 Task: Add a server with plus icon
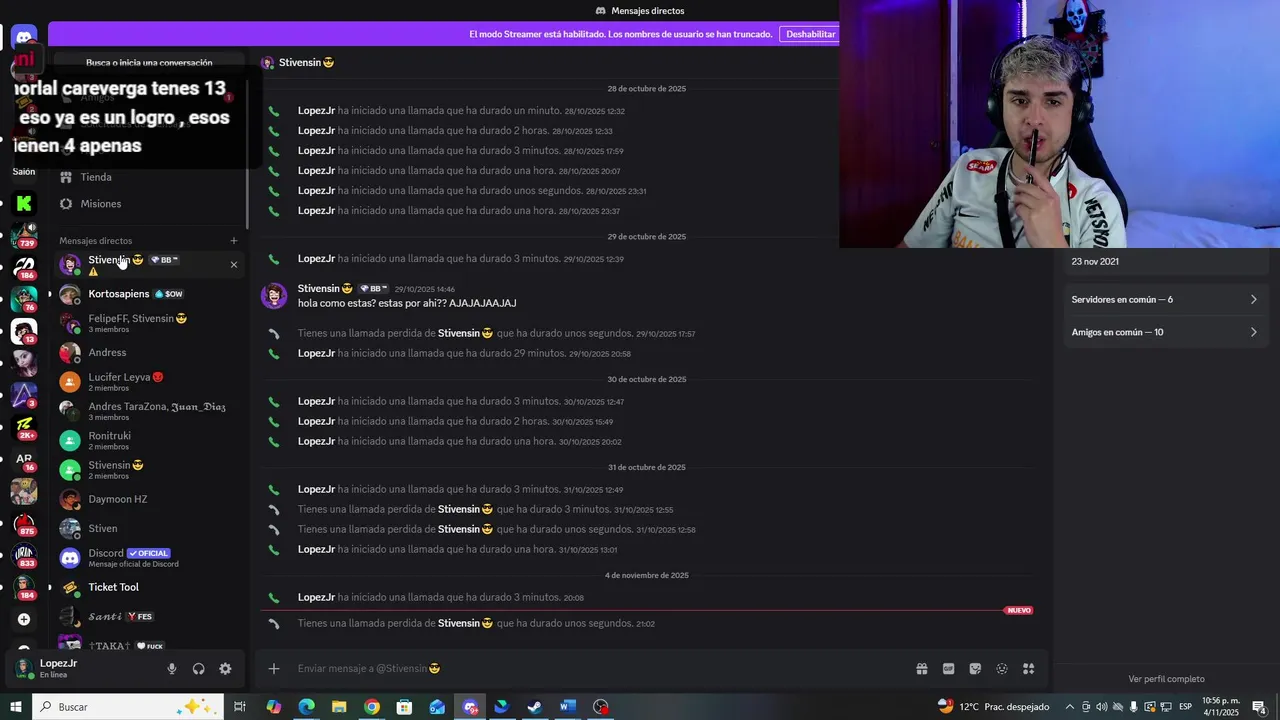click(x=24, y=619)
